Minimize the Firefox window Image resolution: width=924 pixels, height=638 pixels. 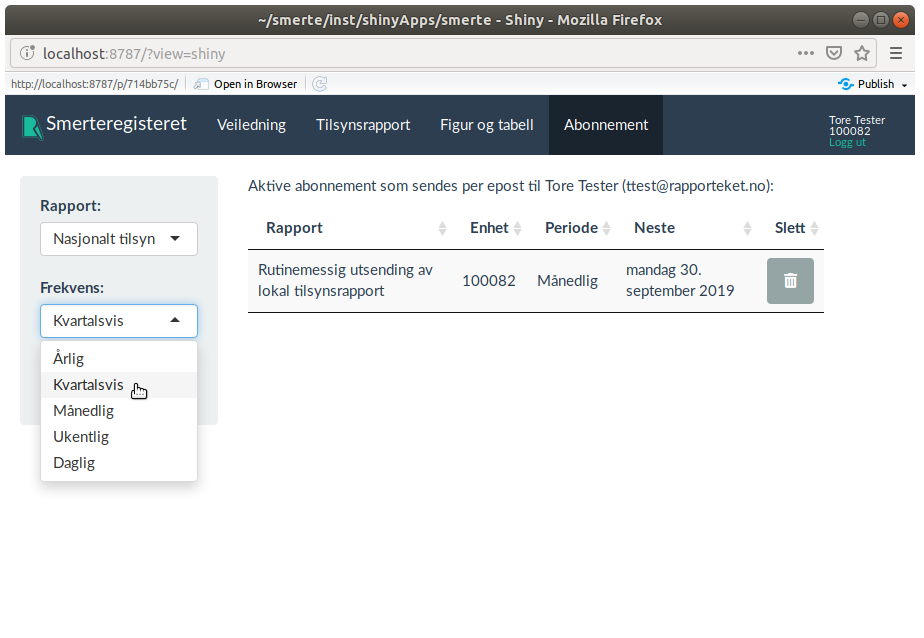pyautogui.click(x=860, y=20)
